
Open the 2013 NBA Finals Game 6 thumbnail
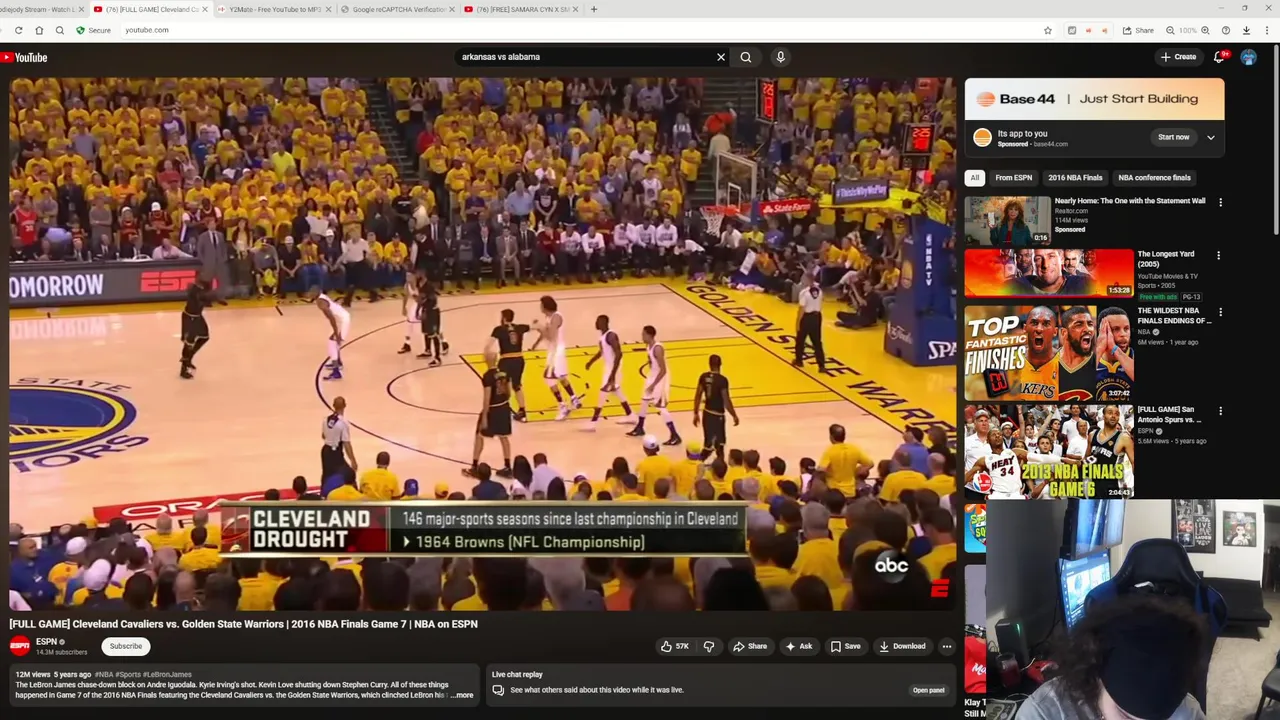tap(1049, 451)
